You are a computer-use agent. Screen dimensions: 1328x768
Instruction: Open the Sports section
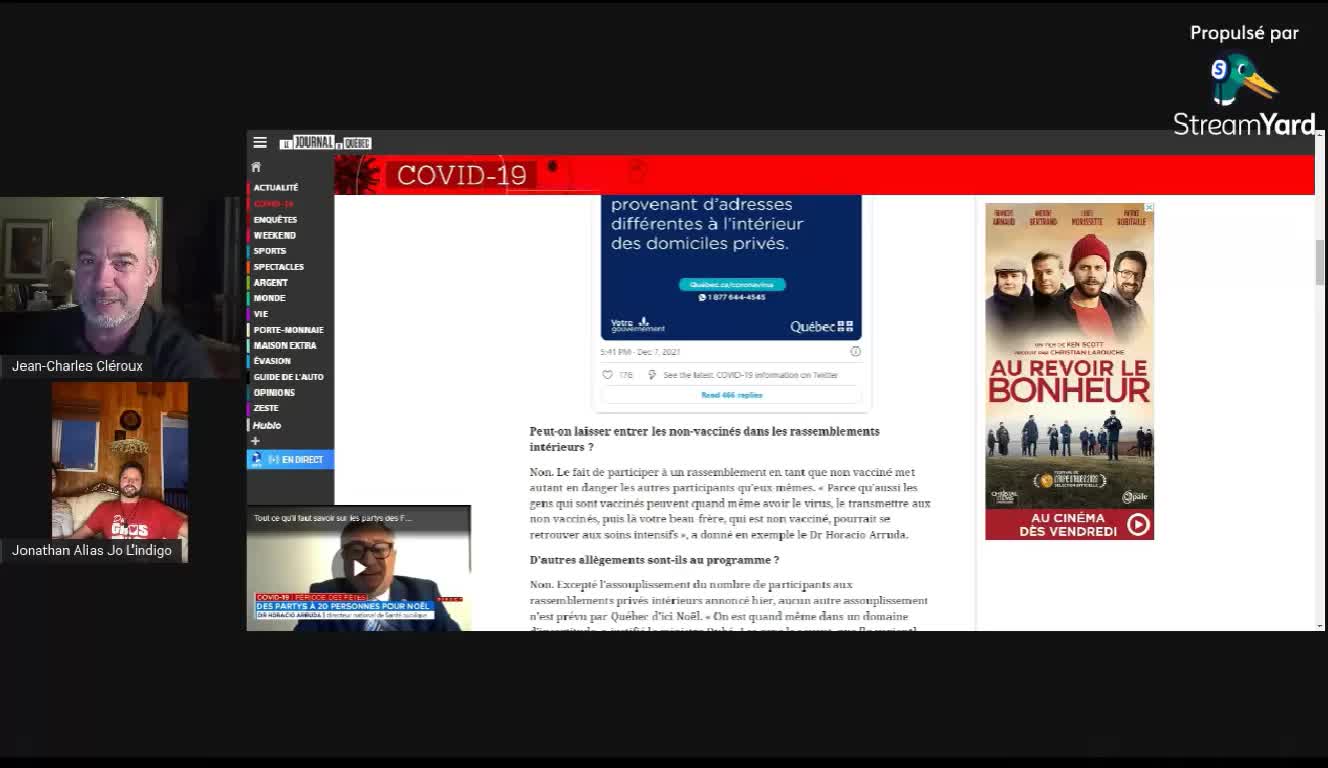(270, 251)
